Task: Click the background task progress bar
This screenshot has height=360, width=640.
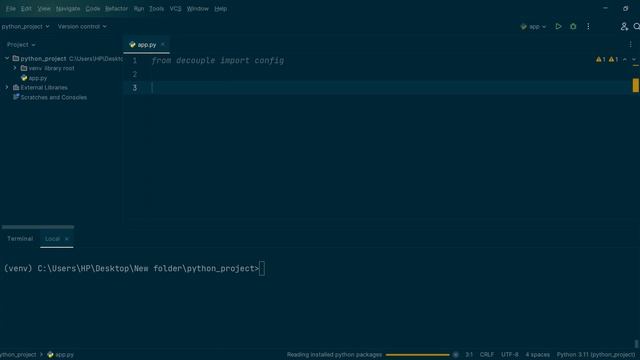Action: (x=417, y=355)
